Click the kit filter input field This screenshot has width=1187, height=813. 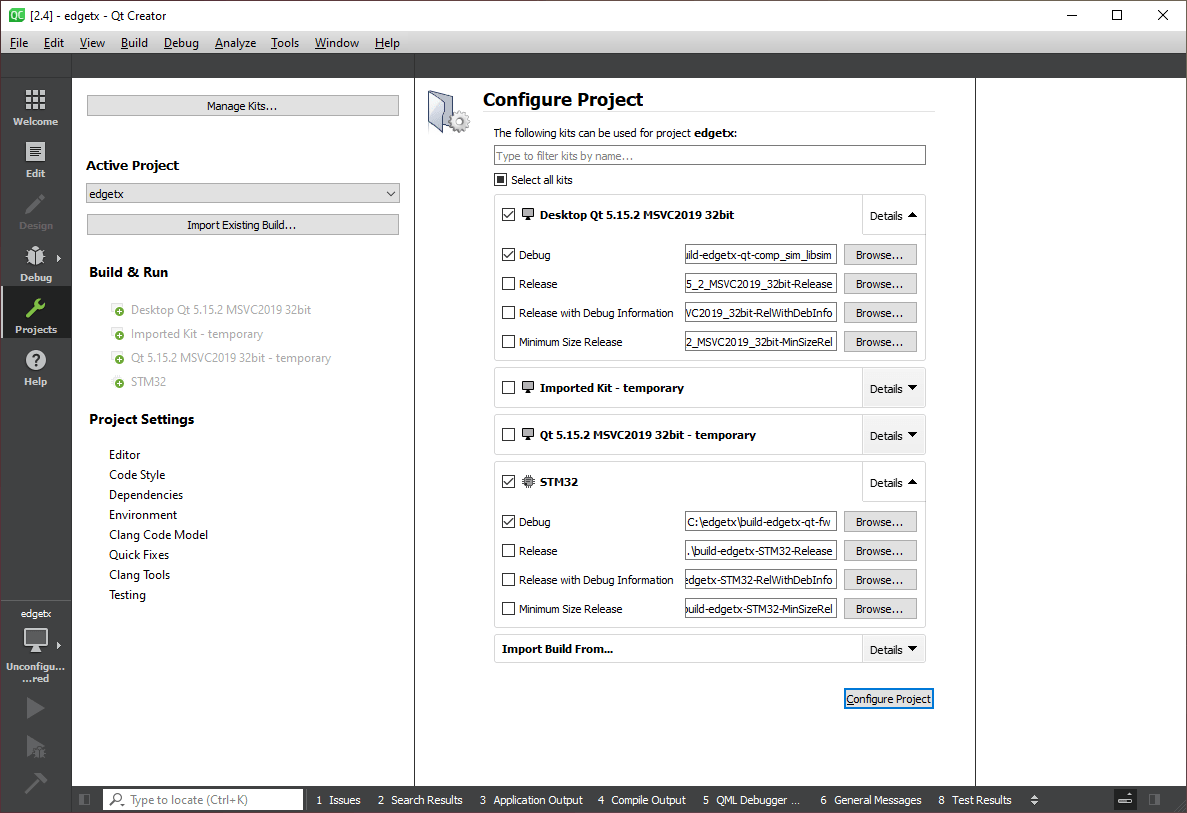[709, 155]
